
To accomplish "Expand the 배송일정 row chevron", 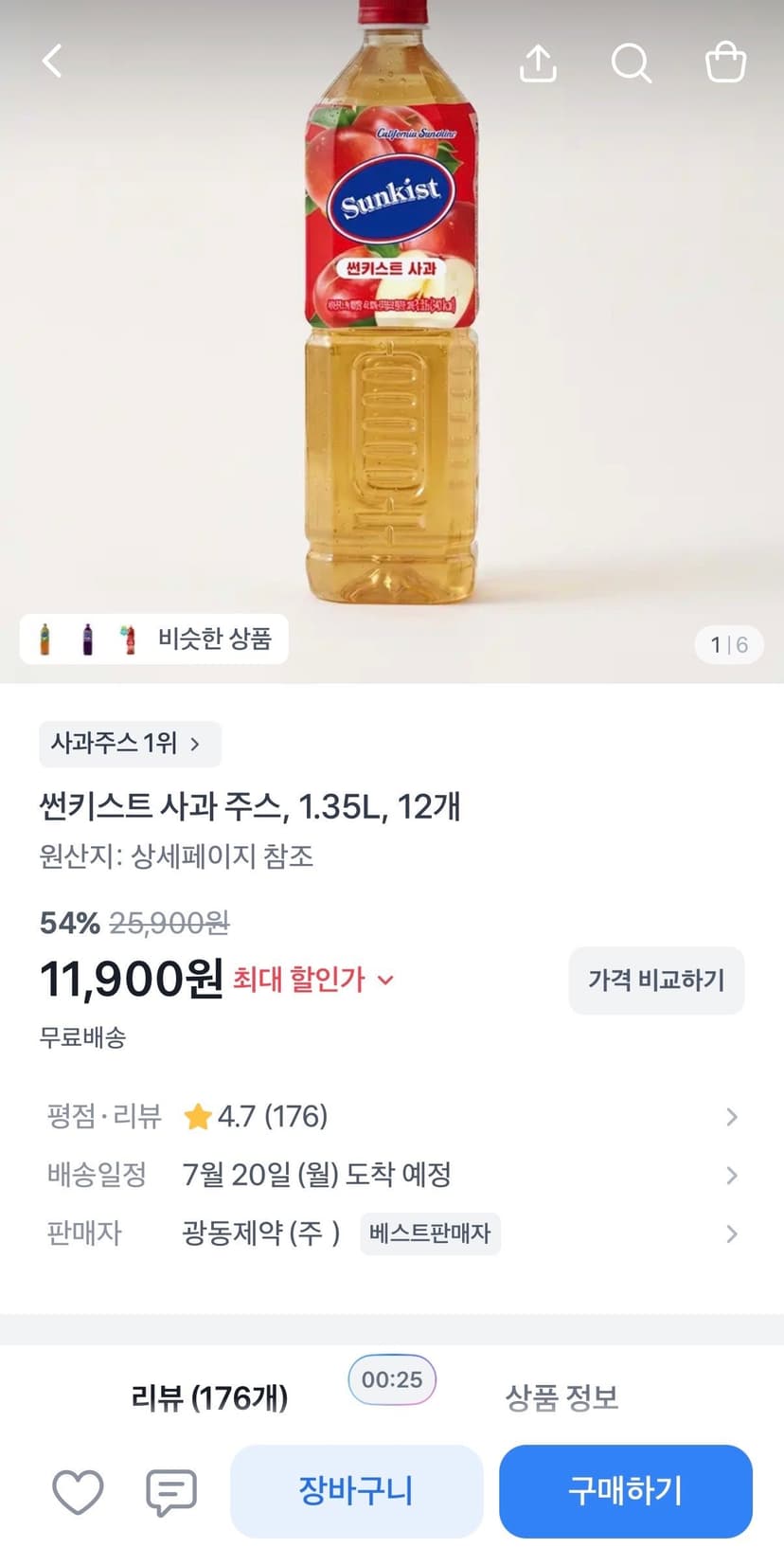I will (x=731, y=1176).
